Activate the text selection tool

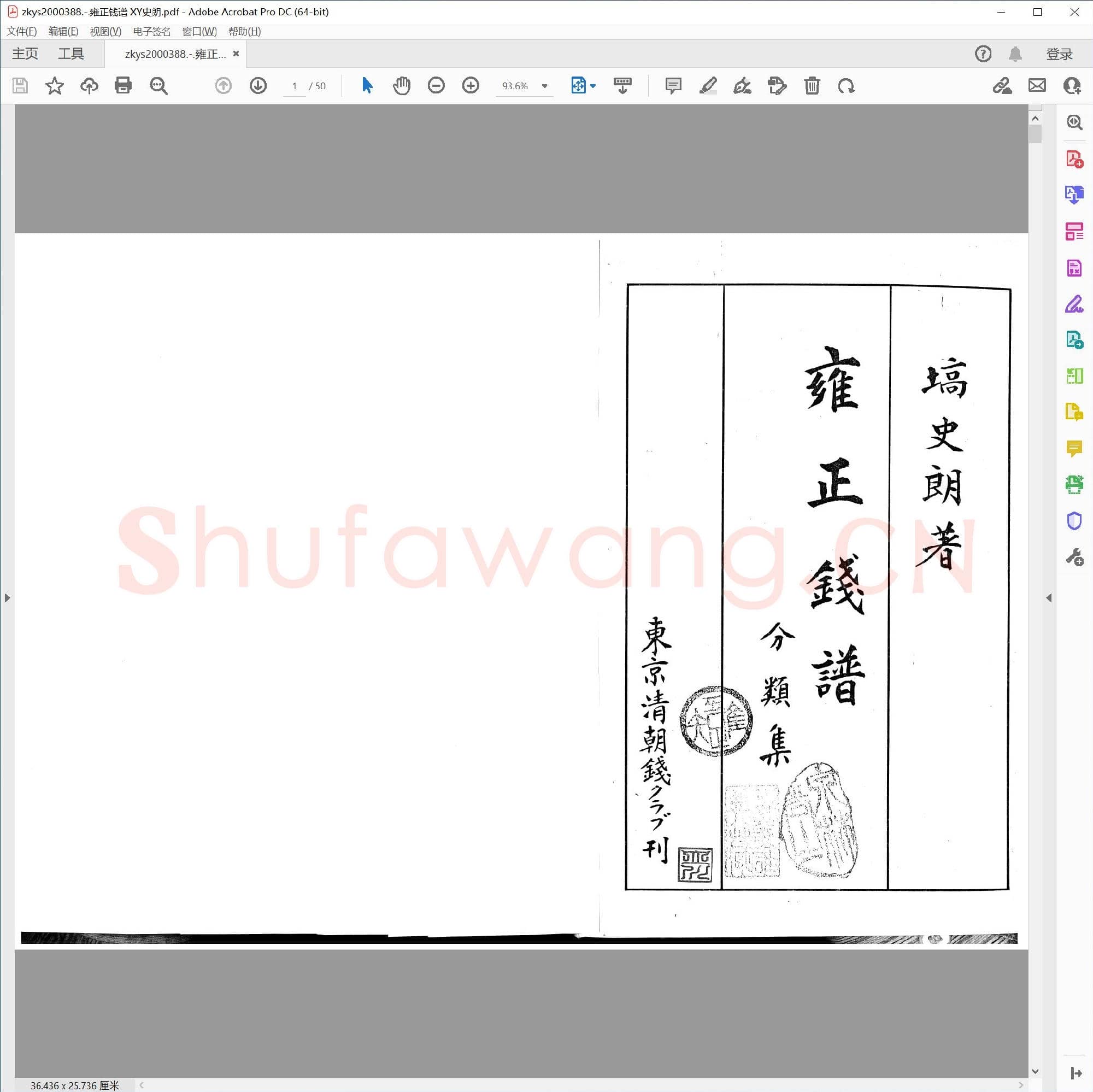367,85
